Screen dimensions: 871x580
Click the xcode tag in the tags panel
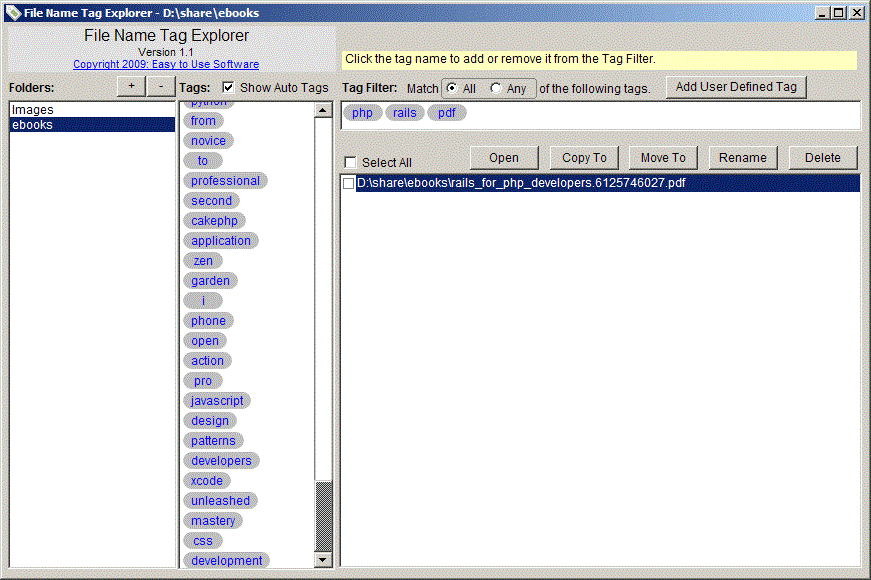206,480
